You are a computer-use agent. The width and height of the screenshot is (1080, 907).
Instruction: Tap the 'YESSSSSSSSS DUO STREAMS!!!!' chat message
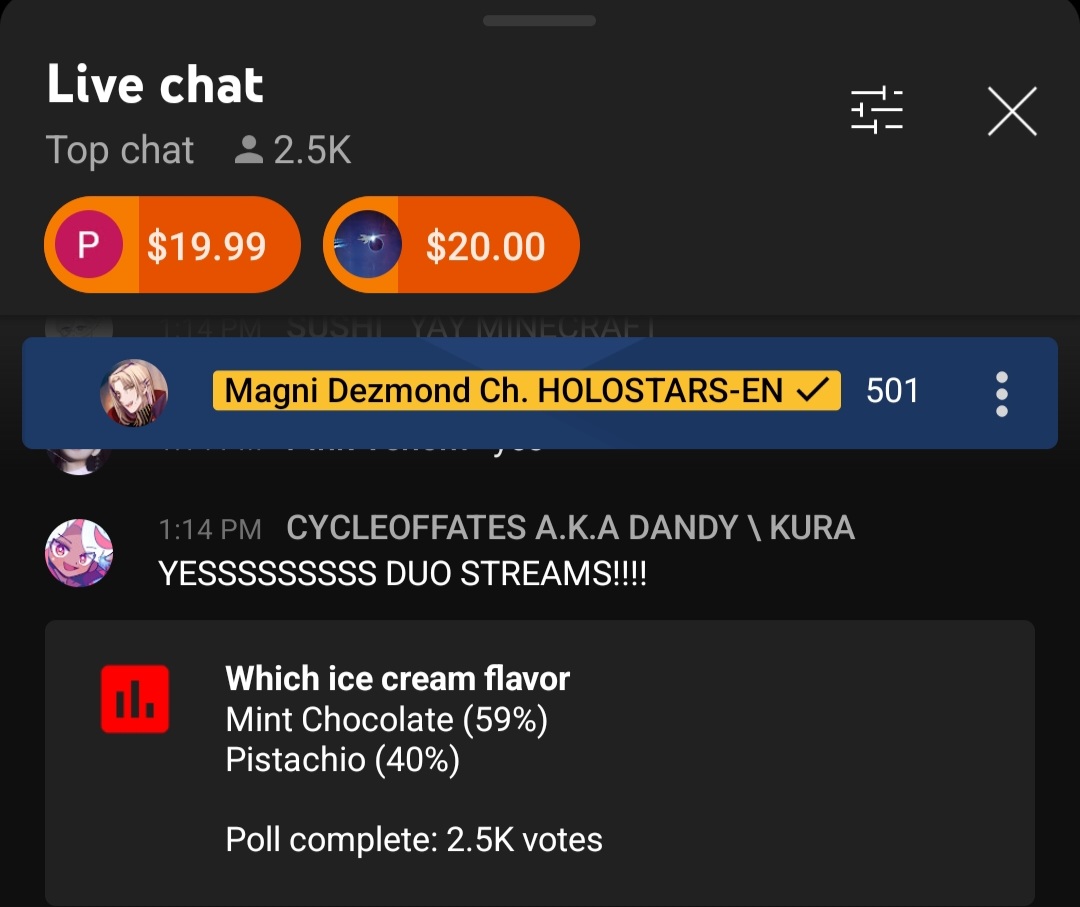point(402,574)
